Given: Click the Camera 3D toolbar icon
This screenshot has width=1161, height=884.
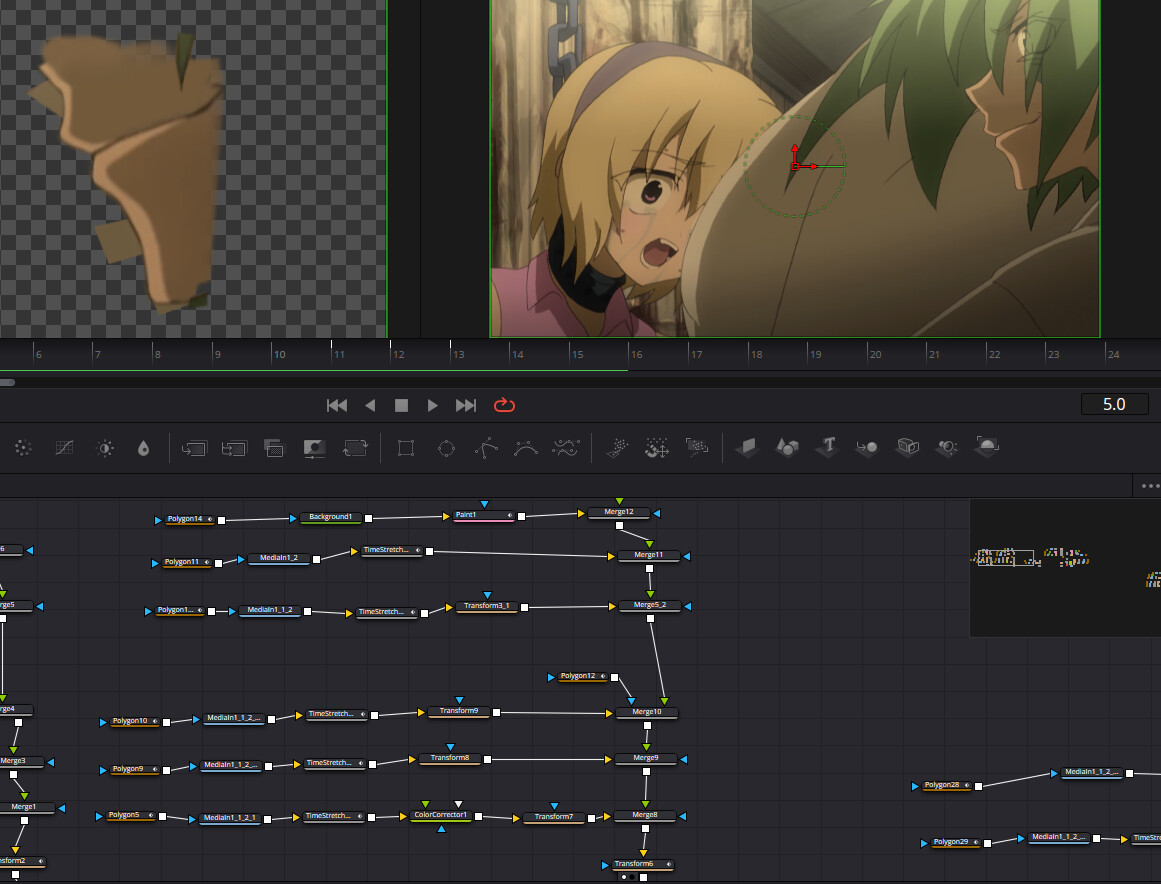Looking at the screenshot, I should 947,447.
